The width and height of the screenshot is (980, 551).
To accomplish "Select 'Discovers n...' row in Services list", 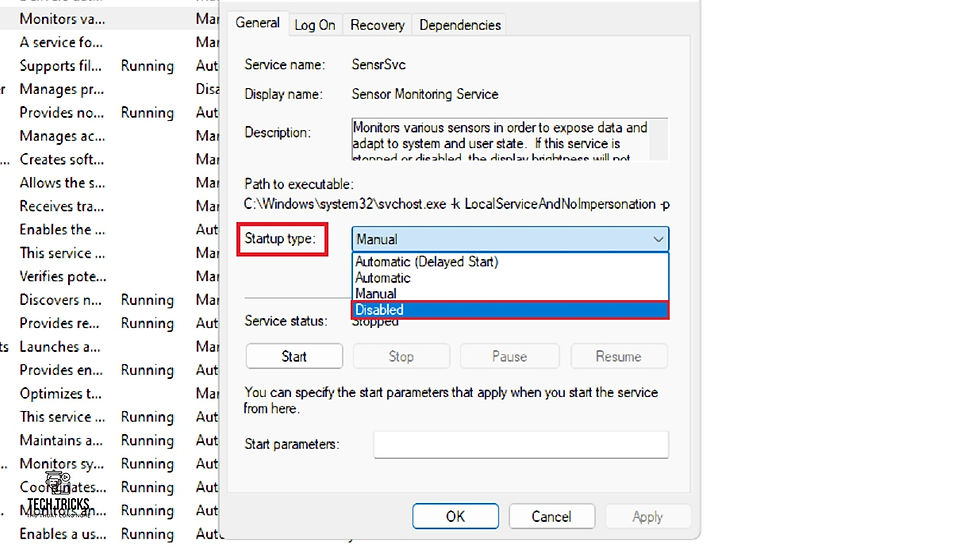I will [109, 300].
